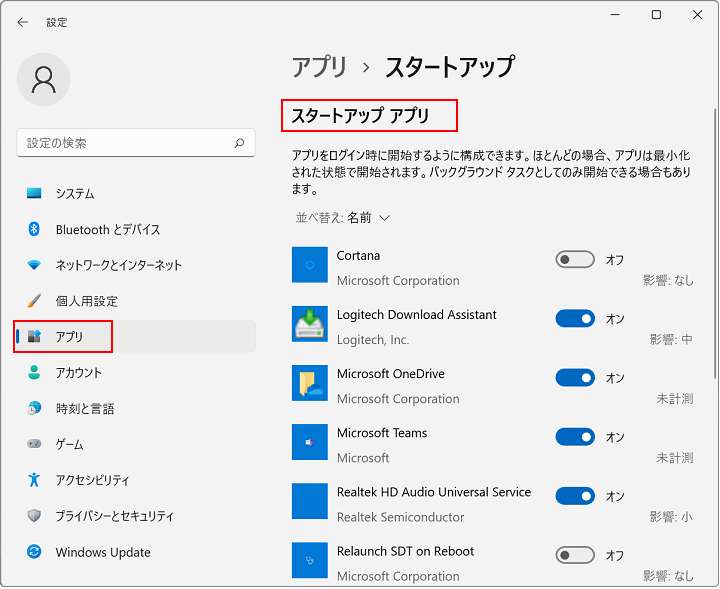Open プライバシーとセキュリティ settings page

click(x=114, y=516)
